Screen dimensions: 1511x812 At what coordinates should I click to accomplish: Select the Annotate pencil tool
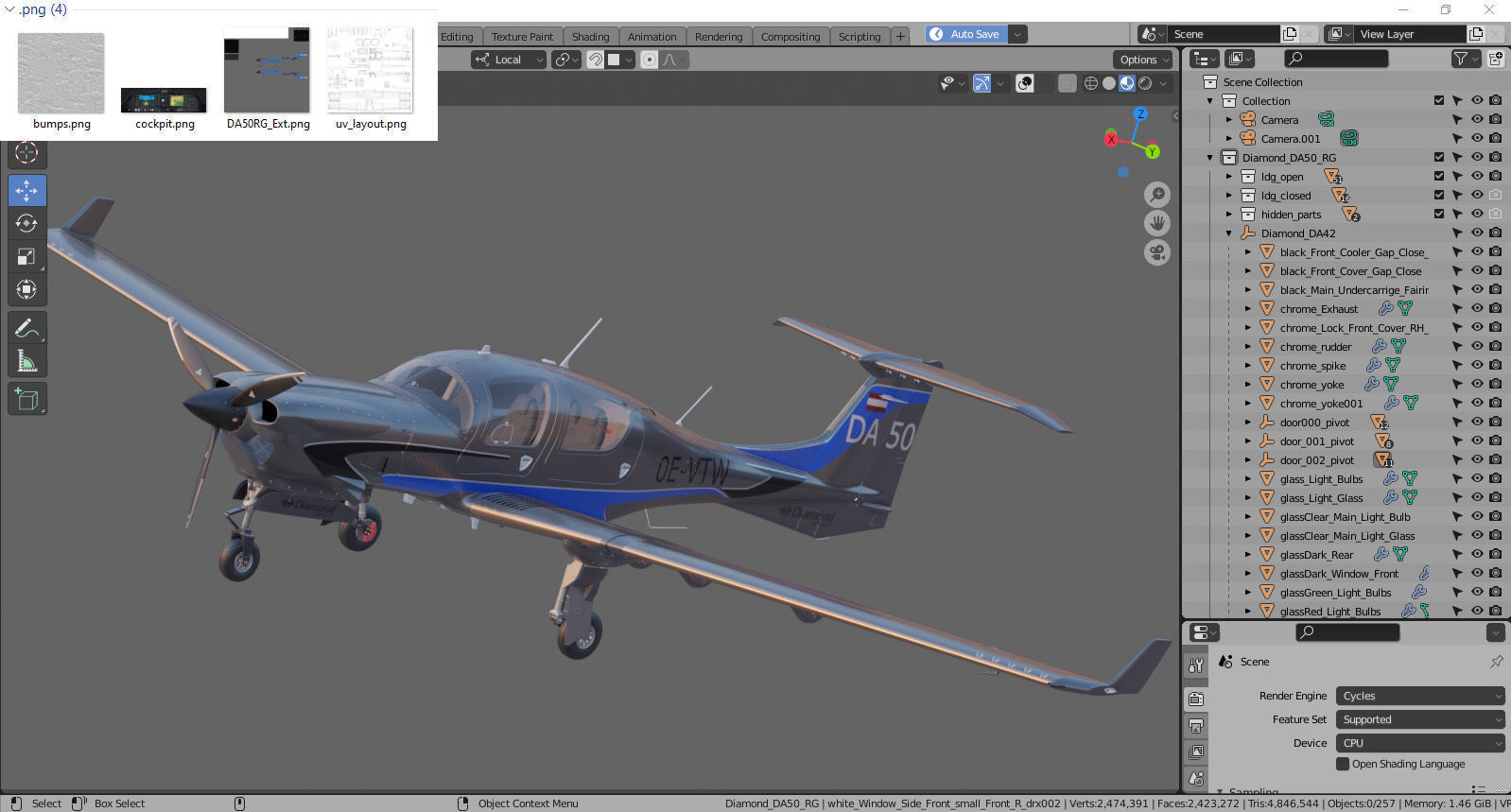click(26, 328)
